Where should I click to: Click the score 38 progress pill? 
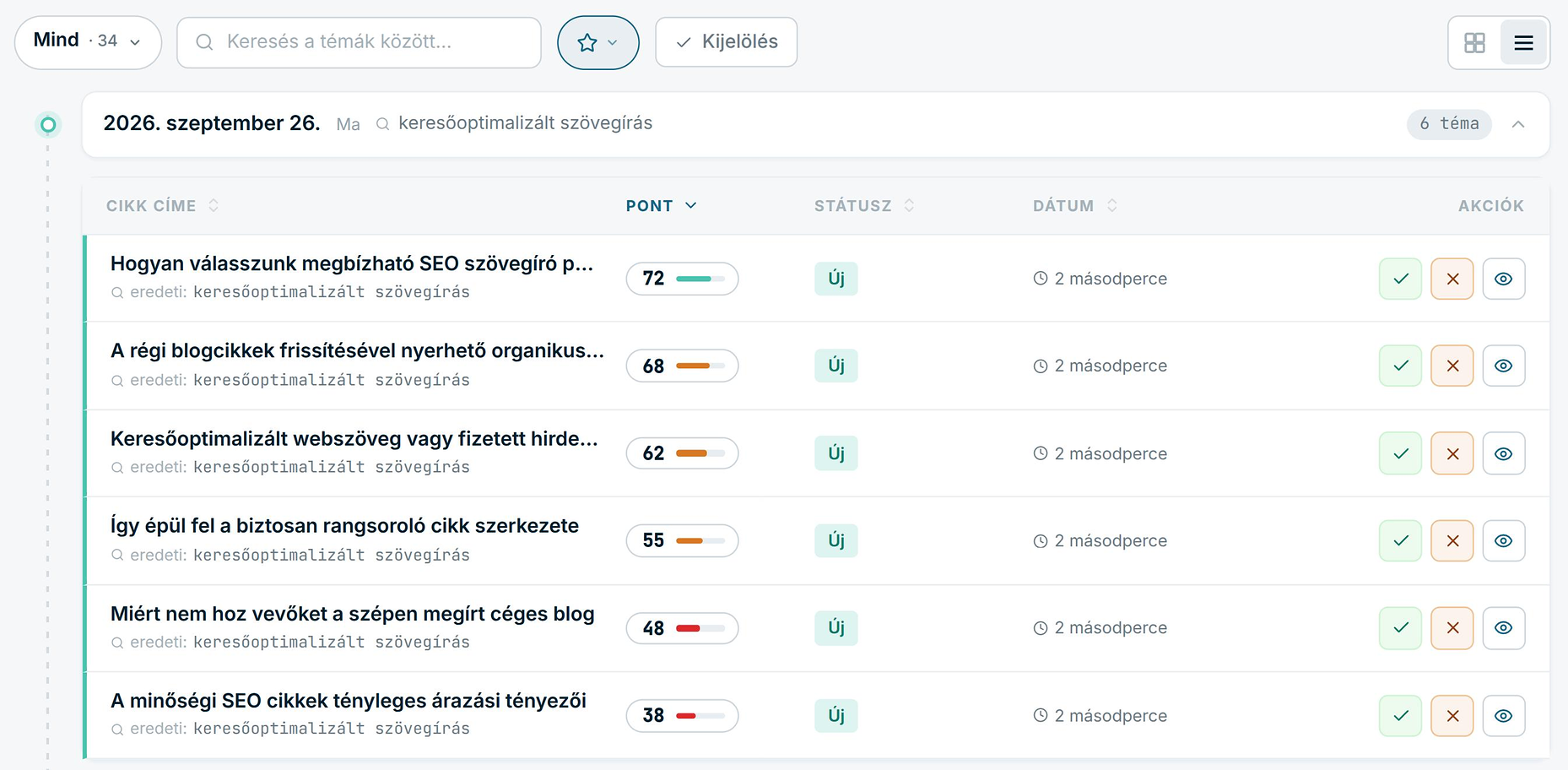pos(682,716)
